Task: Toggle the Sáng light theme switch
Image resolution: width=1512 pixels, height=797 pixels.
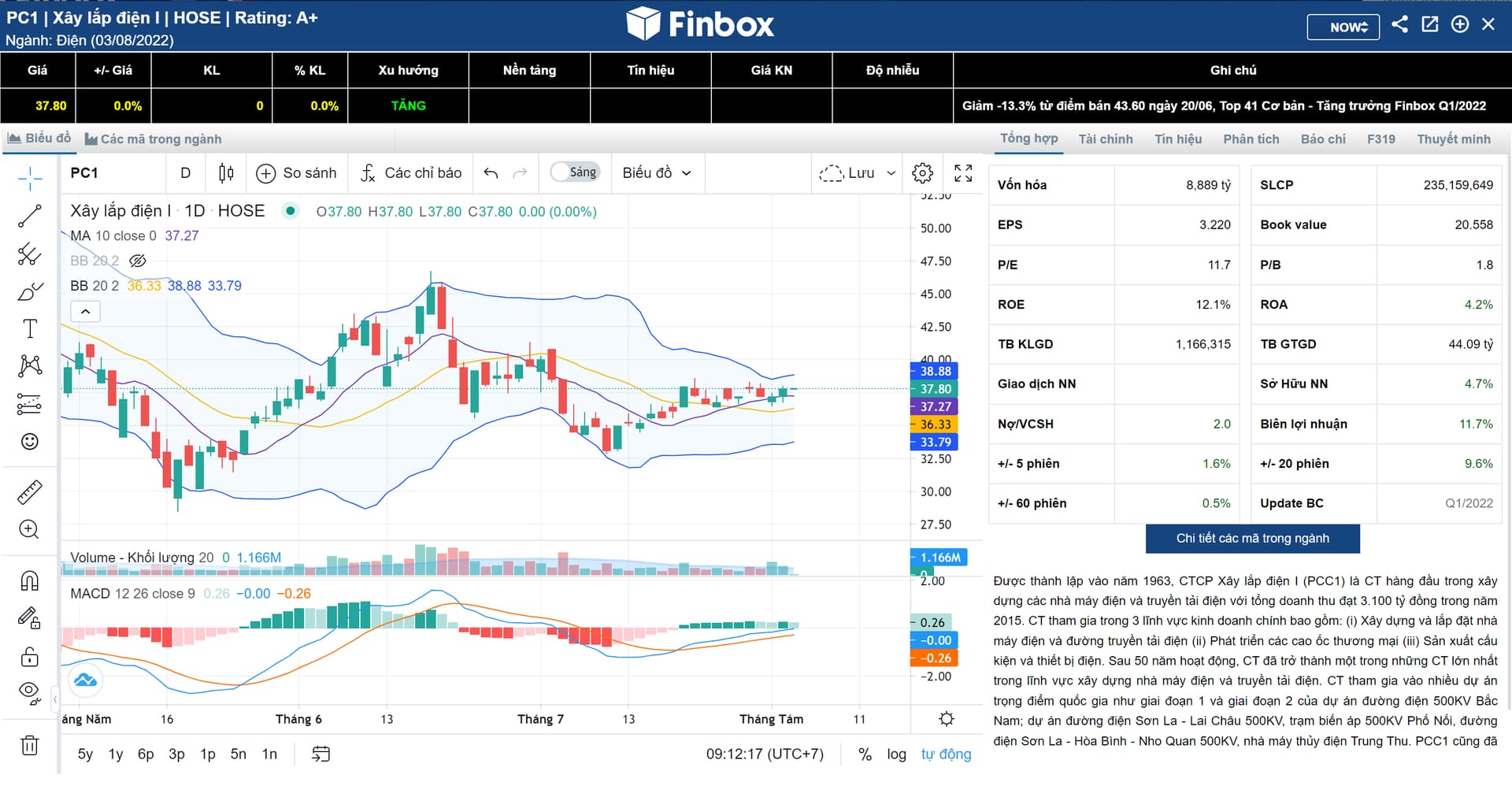Action: coord(576,172)
